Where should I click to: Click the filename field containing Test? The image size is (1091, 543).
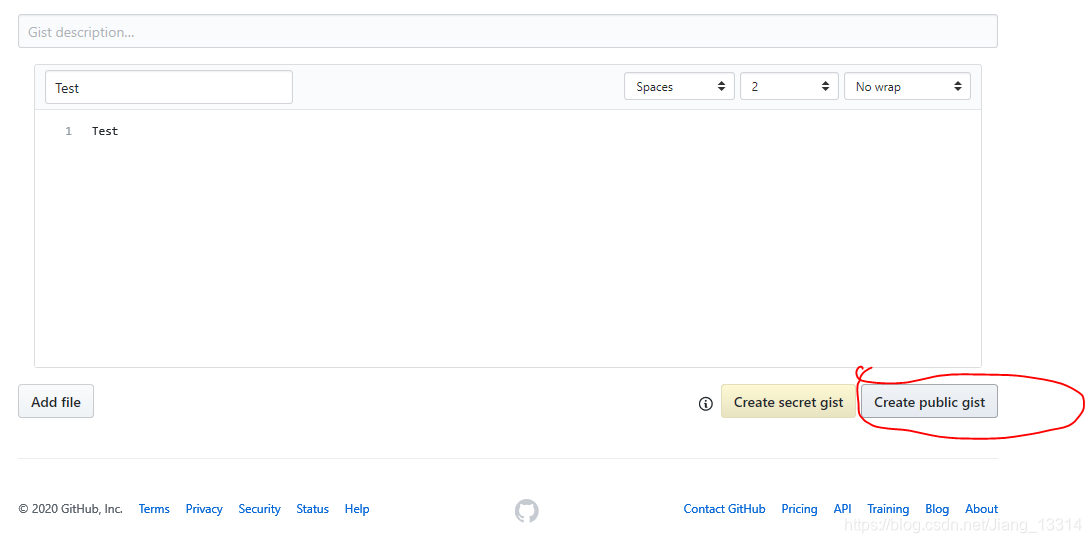pyautogui.click(x=169, y=88)
